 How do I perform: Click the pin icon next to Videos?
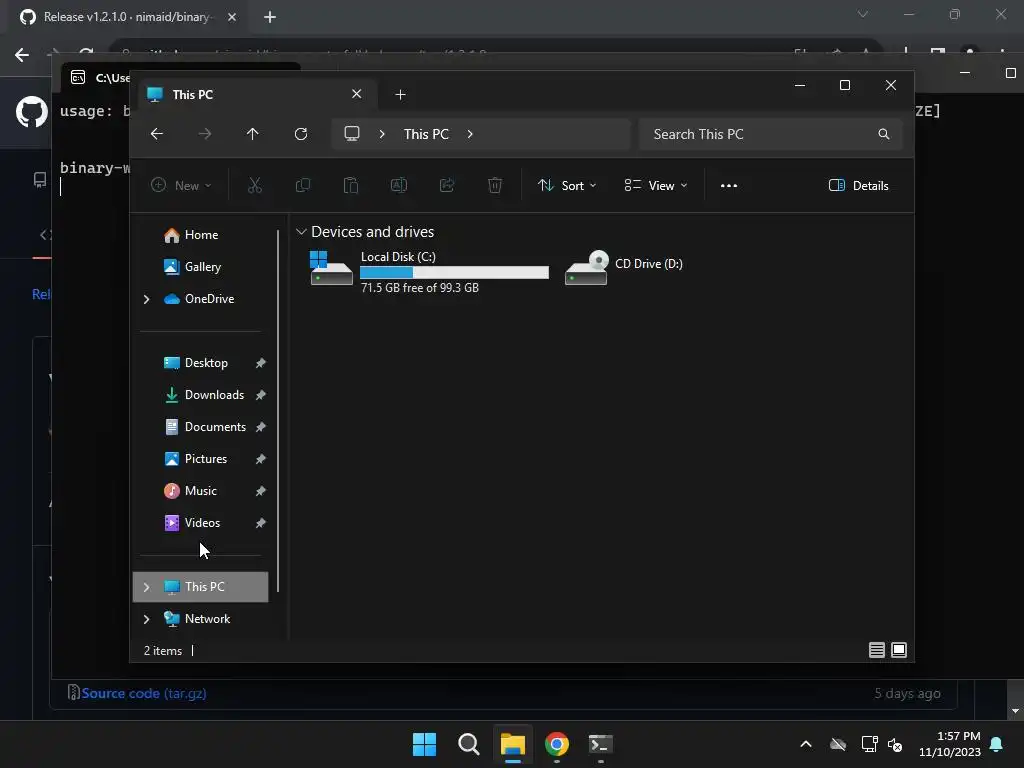tap(261, 523)
